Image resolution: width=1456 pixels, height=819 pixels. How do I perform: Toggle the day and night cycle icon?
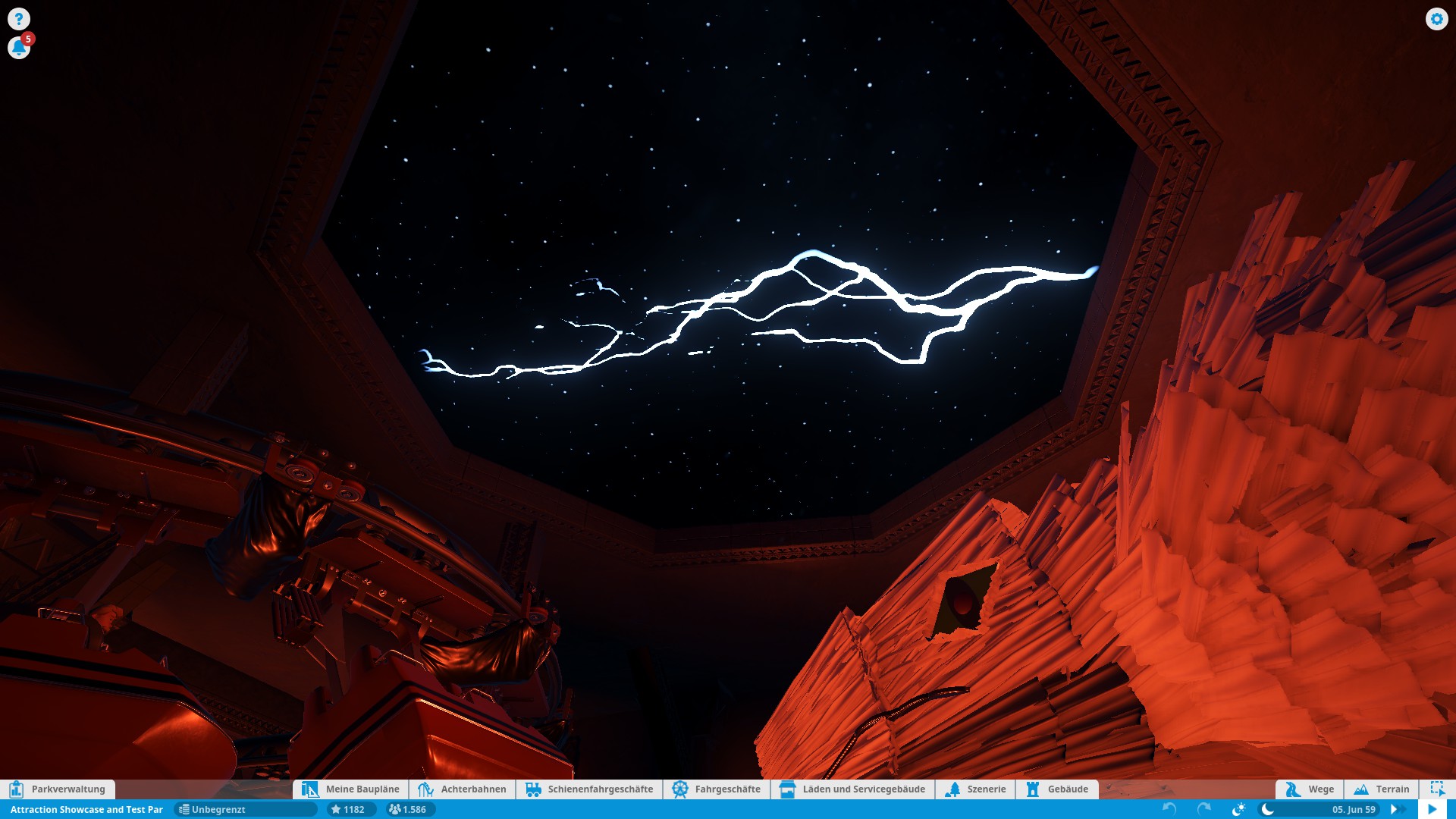click(1239, 809)
